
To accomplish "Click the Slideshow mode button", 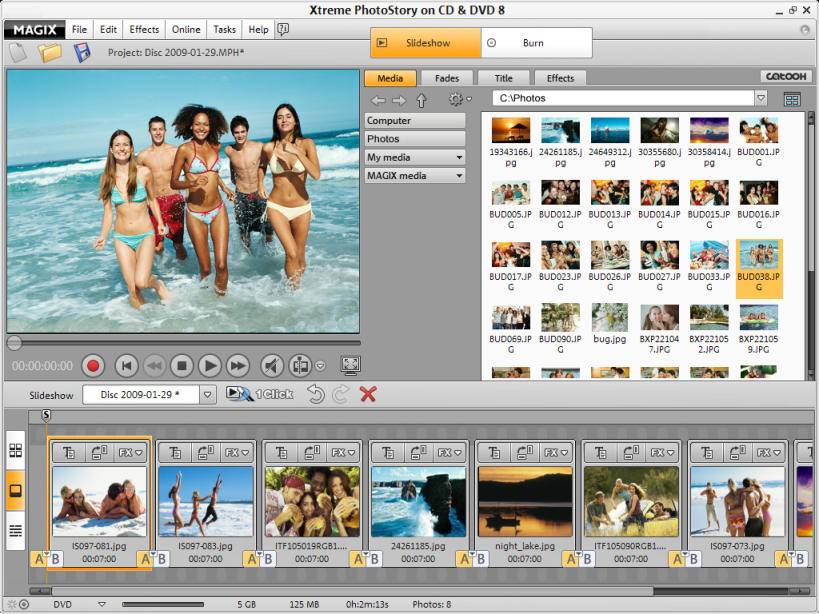I will coord(426,43).
